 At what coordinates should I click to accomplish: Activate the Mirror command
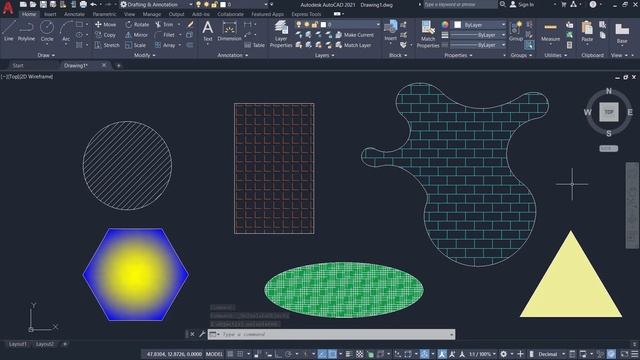137,35
